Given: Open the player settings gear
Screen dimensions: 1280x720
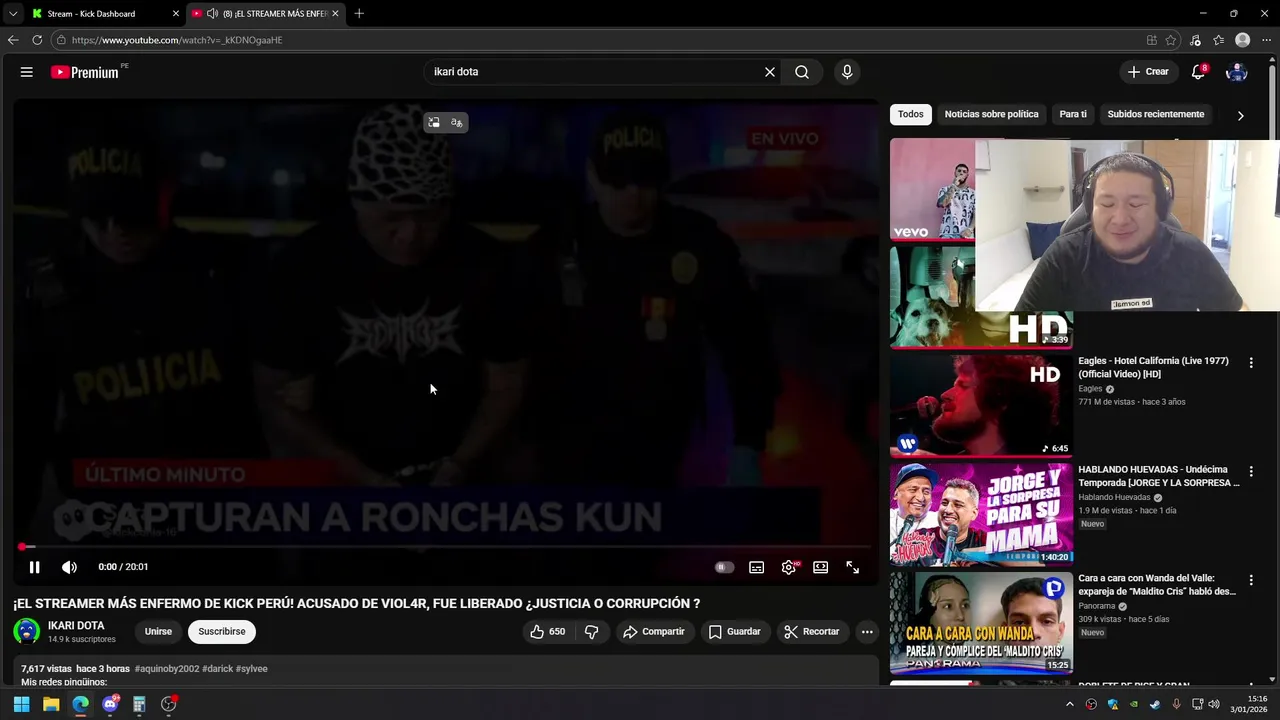Looking at the screenshot, I should coord(789,567).
